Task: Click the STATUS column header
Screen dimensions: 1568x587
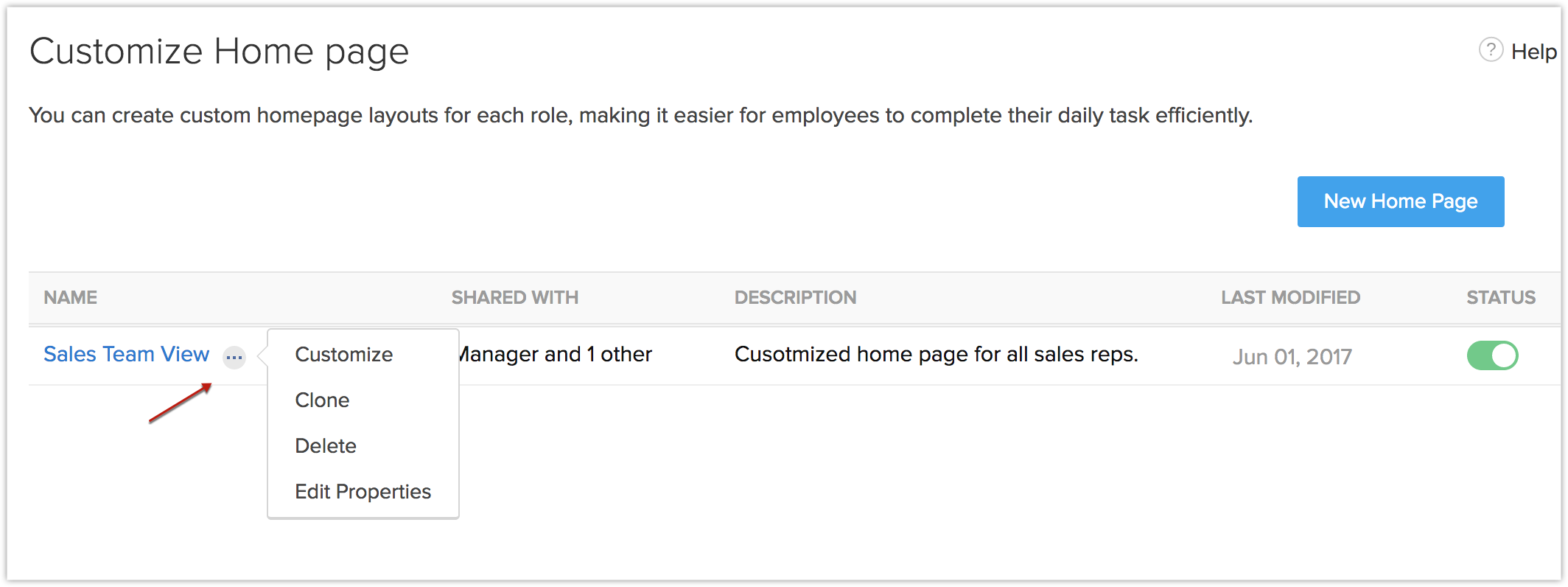Action: (x=1500, y=298)
